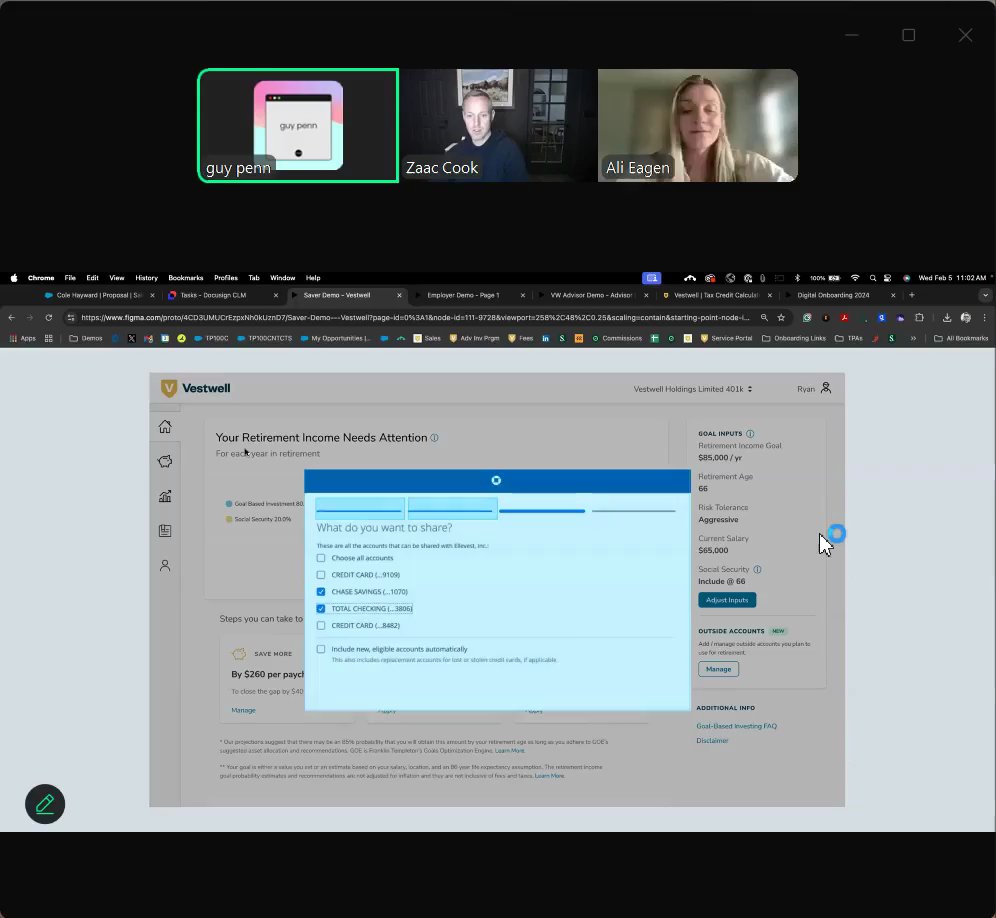The width and height of the screenshot is (996, 918).
Task: Open Chrome downloads icon
Action: click(x=947, y=318)
